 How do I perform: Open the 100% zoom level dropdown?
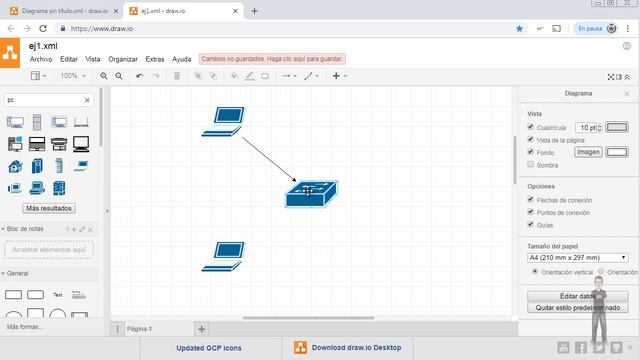click(x=73, y=76)
